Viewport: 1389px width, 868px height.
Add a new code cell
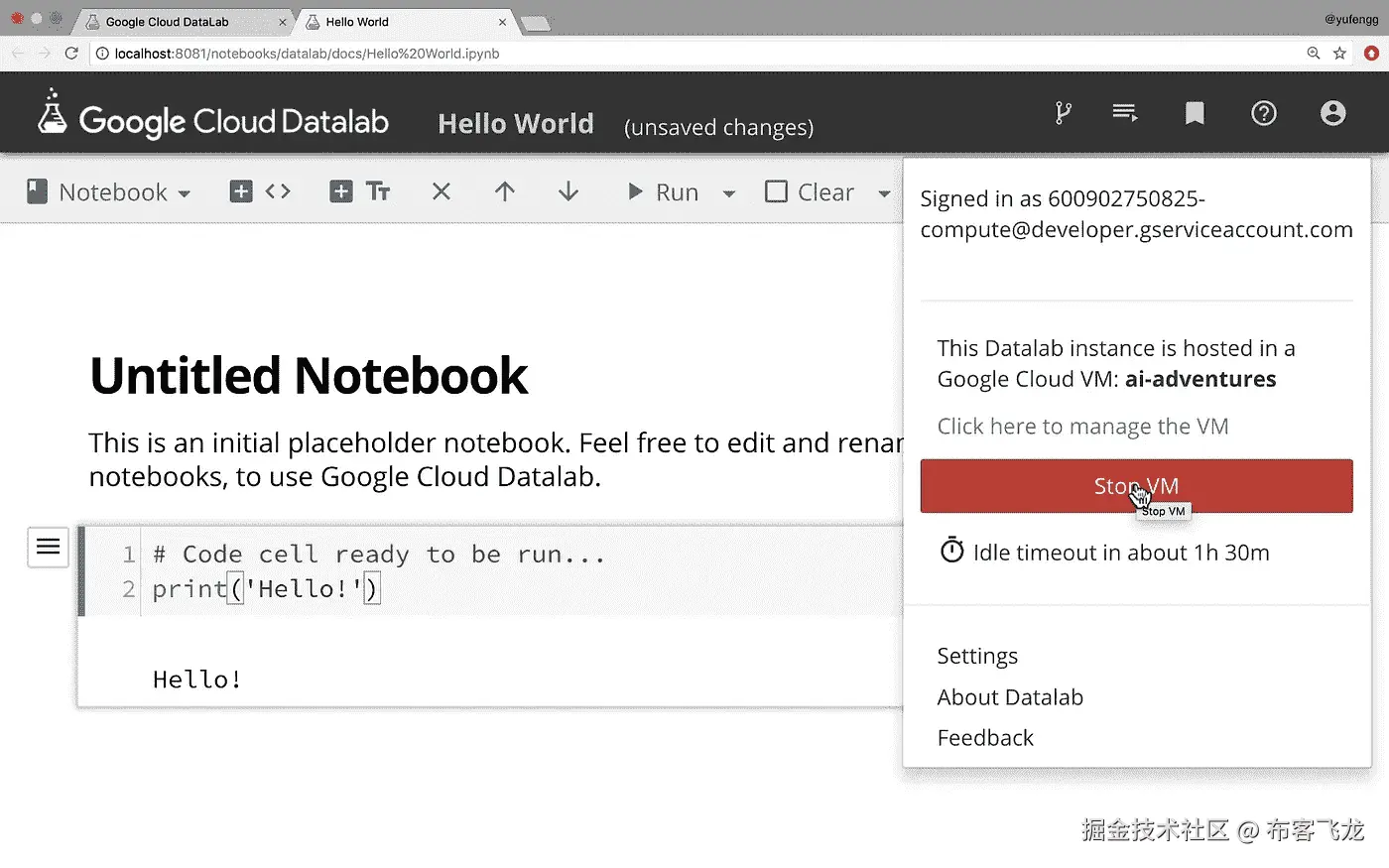click(260, 191)
